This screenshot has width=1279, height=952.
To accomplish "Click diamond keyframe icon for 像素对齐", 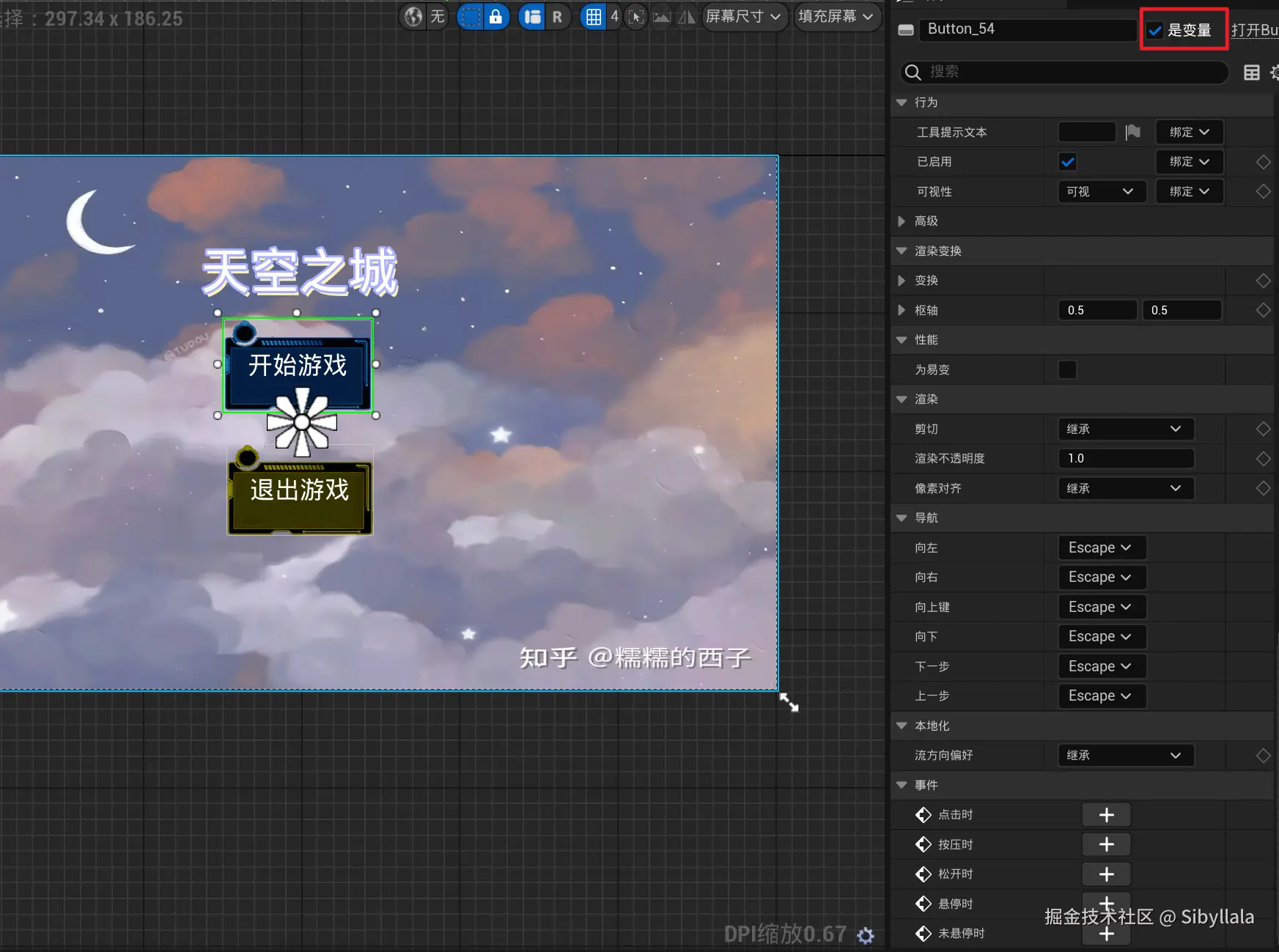I will click(1264, 488).
